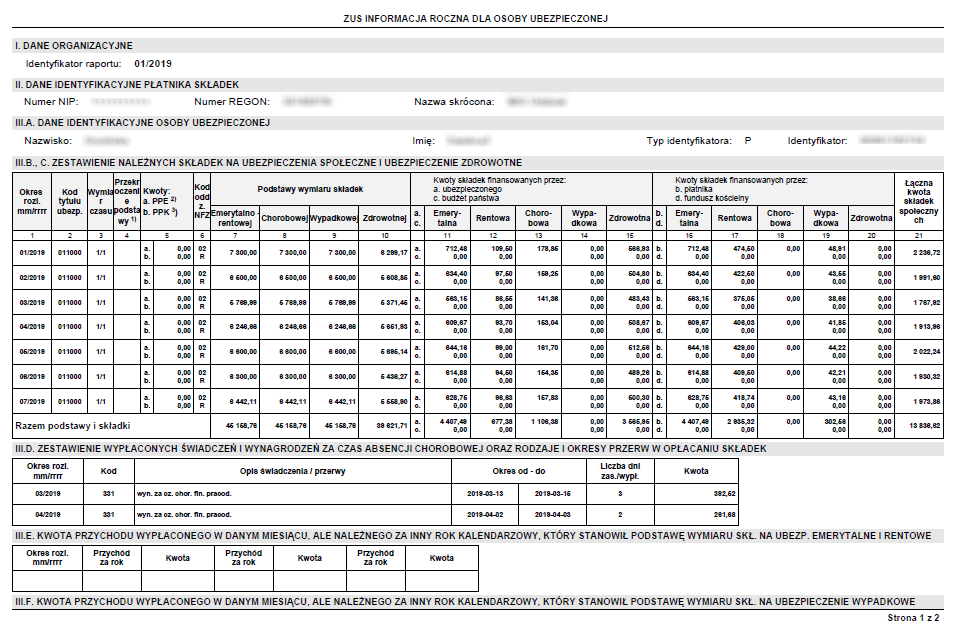The height and width of the screenshot is (626, 955).
Task: Select the Numer NIP label
Action: [51, 102]
